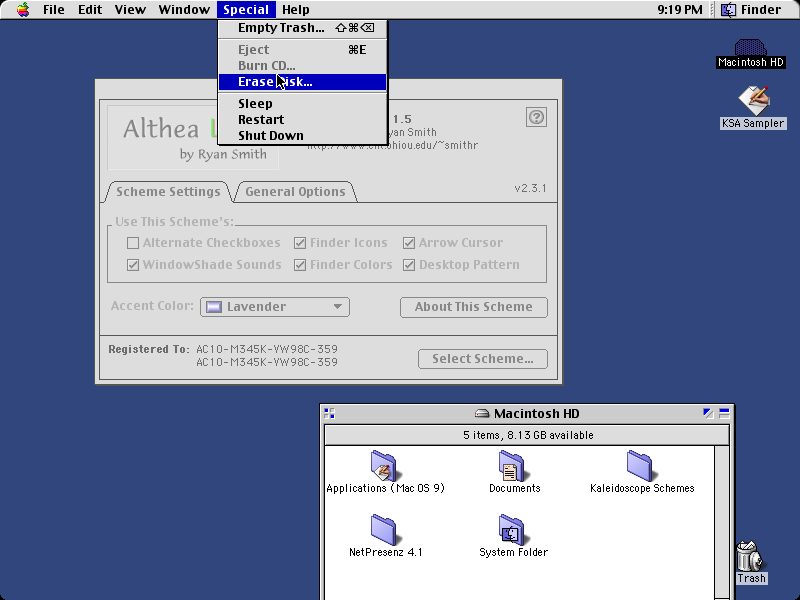Open the View menu

point(130,10)
